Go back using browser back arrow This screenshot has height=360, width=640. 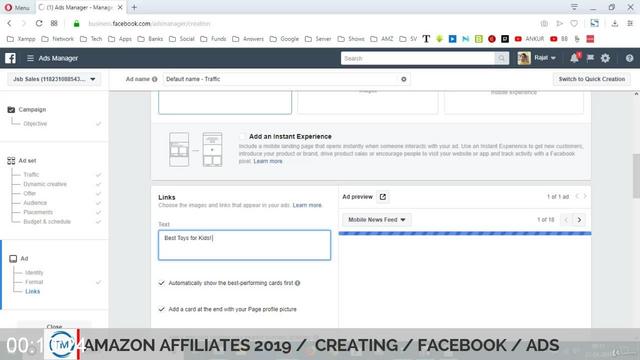coord(9,23)
